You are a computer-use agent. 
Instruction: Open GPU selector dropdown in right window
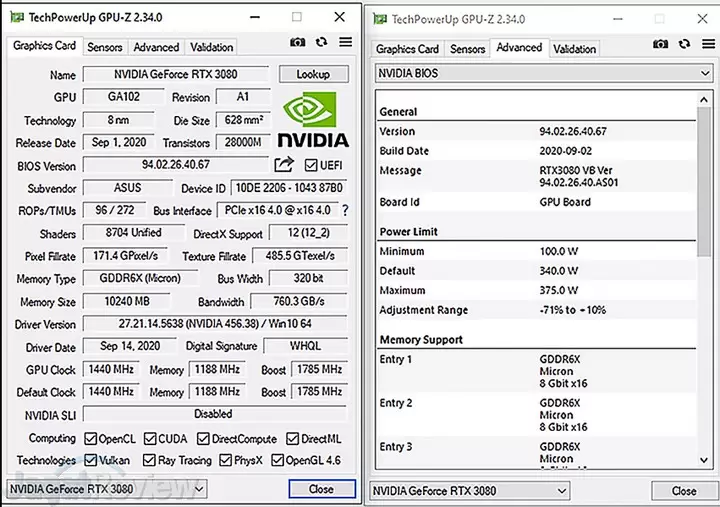(x=470, y=491)
